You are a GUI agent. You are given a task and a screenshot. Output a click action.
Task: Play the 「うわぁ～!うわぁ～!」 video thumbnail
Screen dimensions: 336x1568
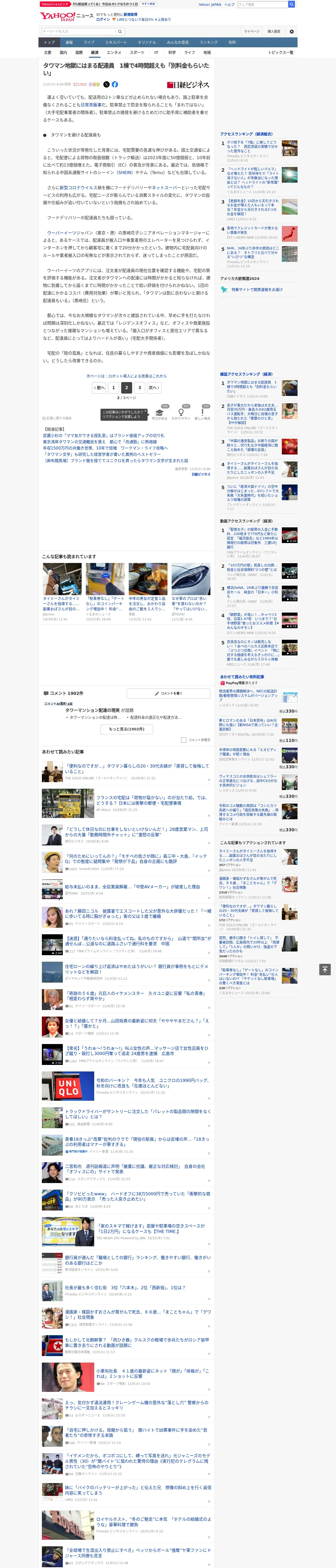tap(52, 1054)
